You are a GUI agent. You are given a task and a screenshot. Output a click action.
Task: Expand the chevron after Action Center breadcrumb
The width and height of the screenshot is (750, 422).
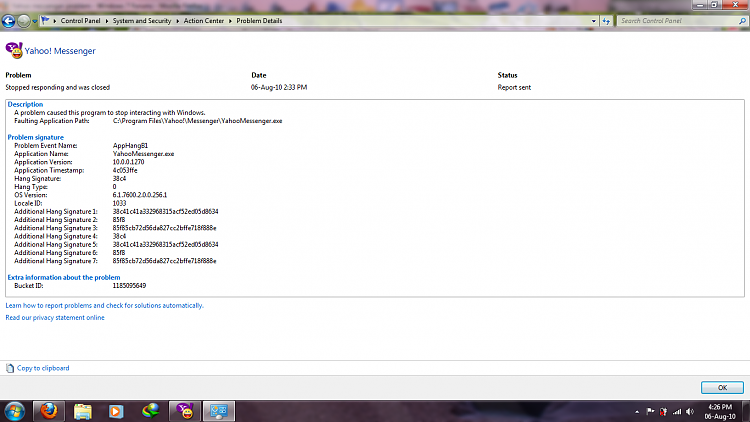coord(230,21)
